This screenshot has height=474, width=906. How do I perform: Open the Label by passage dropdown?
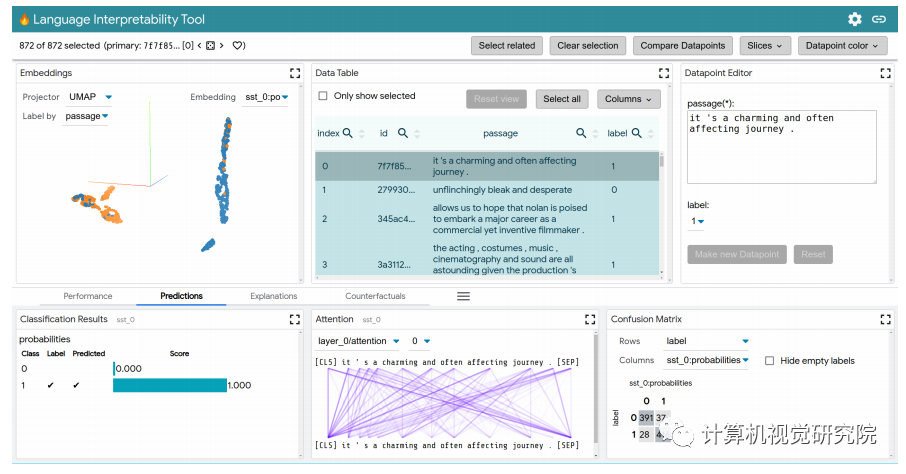(x=86, y=116)
